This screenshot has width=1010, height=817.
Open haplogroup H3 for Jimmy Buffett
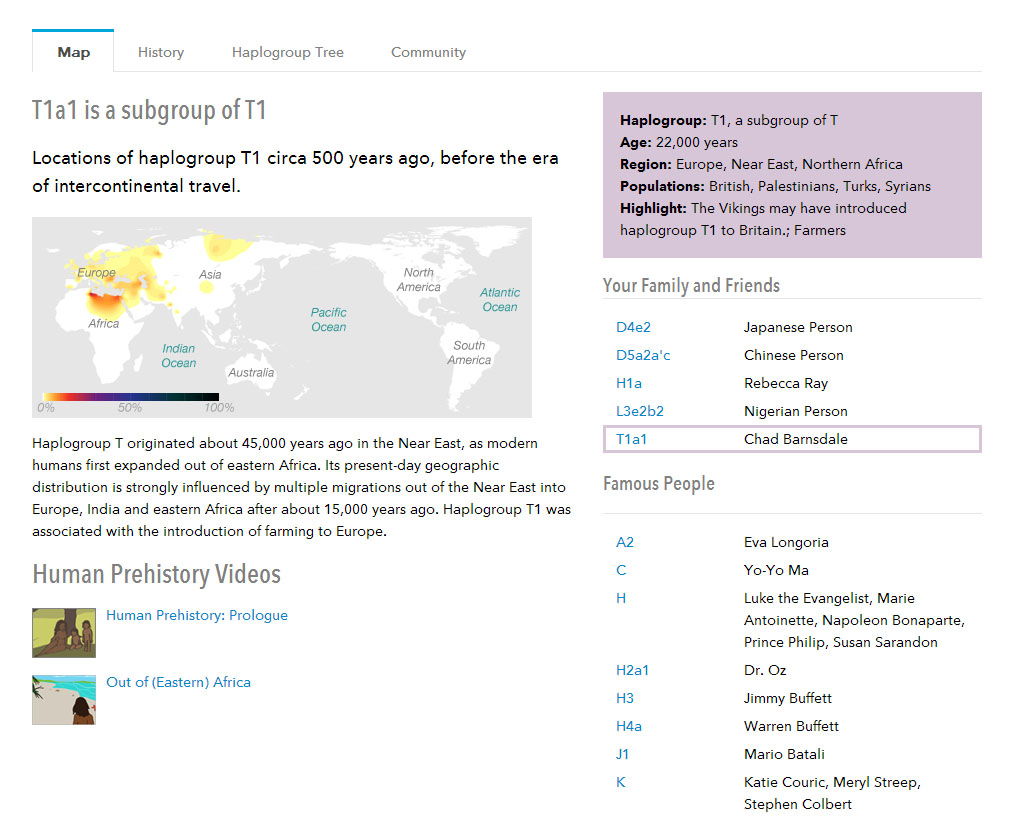click(625, 698)
